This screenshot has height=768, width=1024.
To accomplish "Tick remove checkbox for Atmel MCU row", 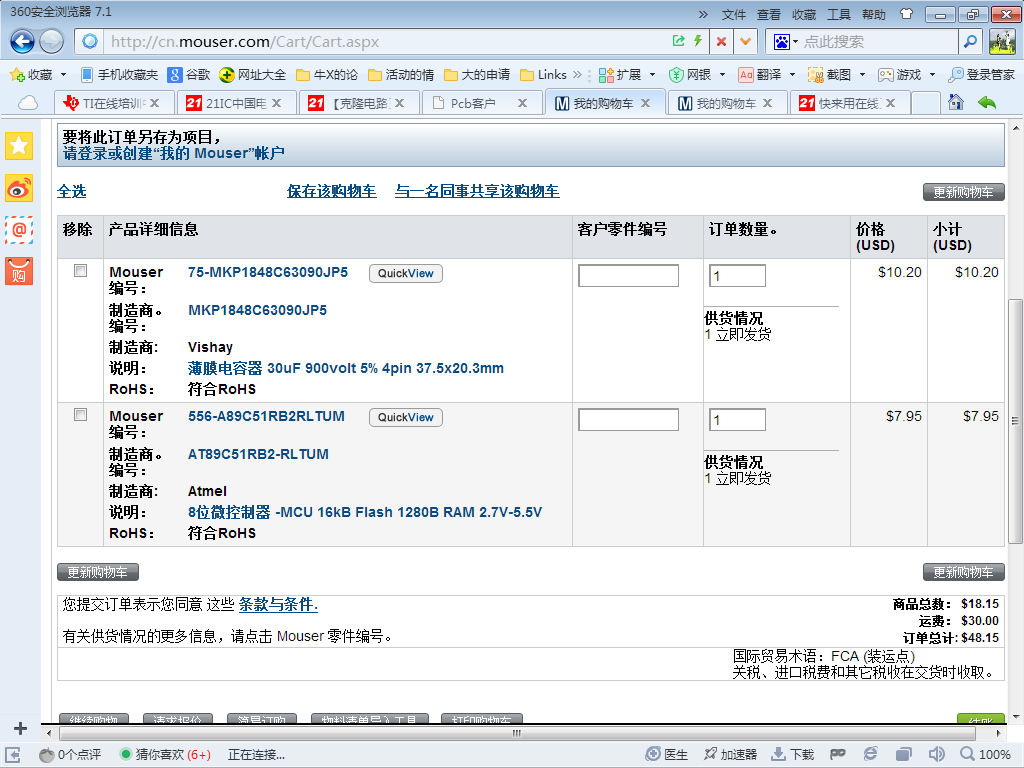I will tap(80, 415).
